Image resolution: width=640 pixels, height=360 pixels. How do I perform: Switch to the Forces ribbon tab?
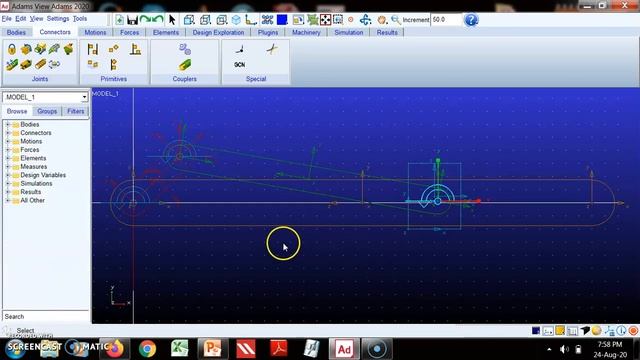[129, 32]
